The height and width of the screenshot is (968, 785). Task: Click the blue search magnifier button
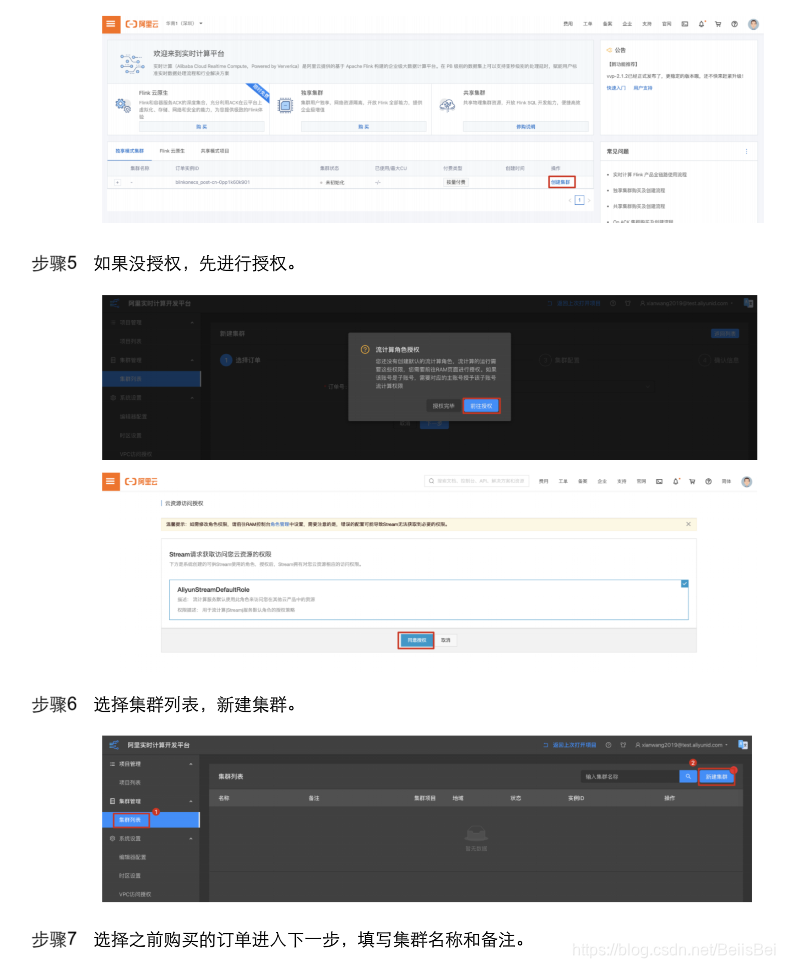pos(687,777)
